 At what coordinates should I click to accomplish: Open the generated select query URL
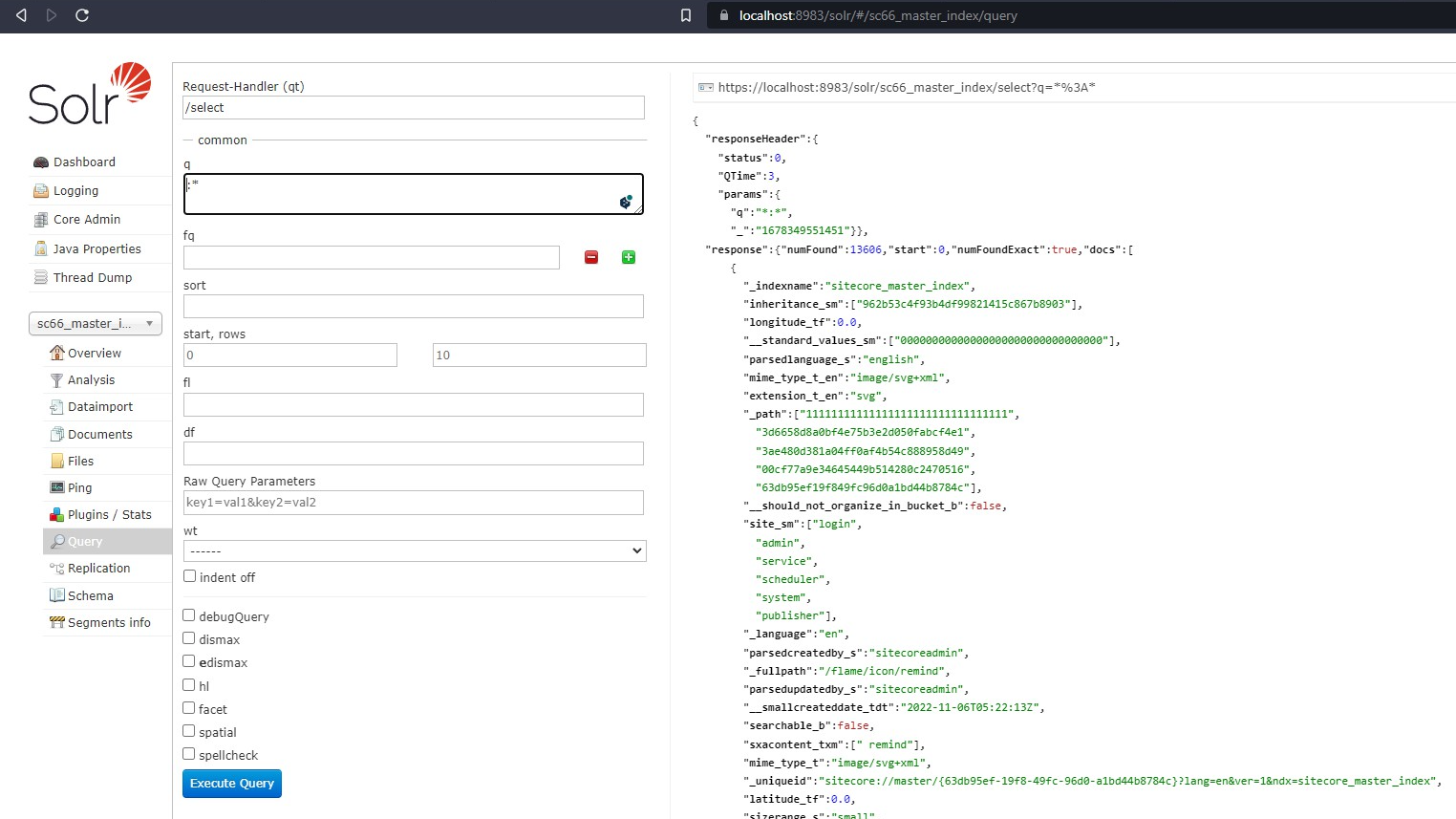[908, 87]
